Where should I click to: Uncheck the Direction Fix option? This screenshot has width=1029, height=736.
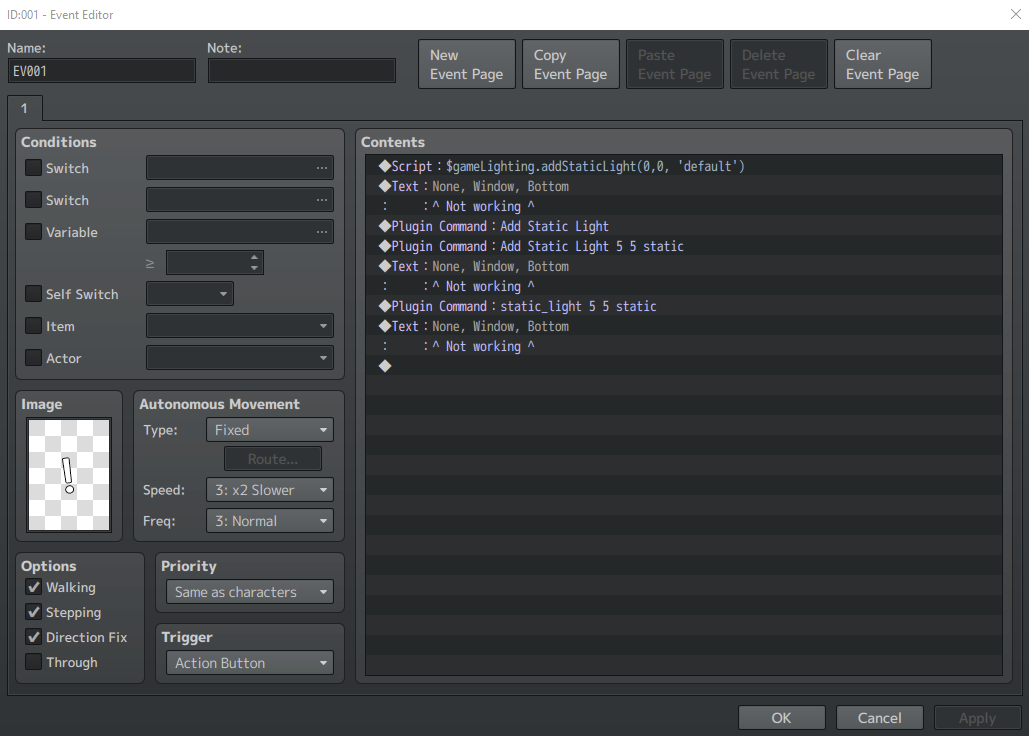coord(33,637)
